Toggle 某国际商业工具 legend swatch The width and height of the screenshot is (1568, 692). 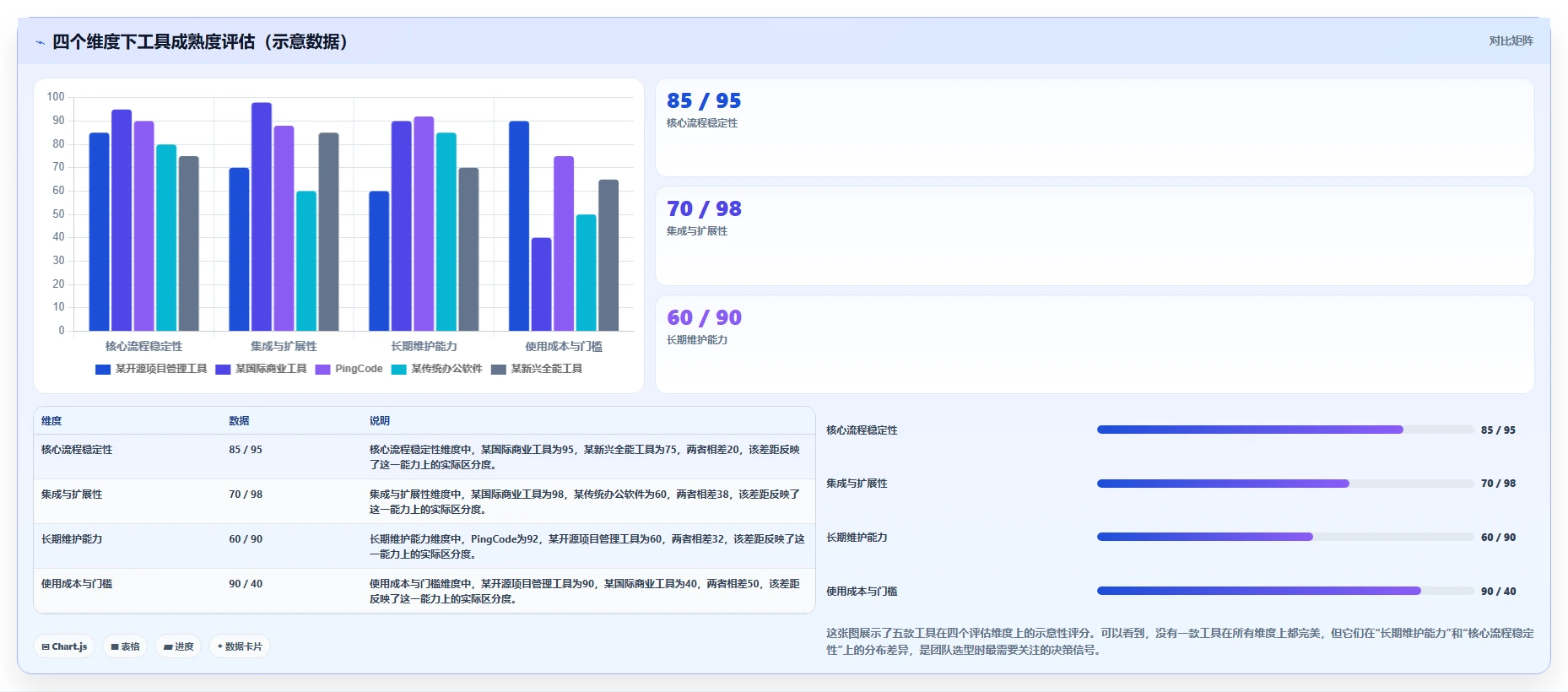223,370
